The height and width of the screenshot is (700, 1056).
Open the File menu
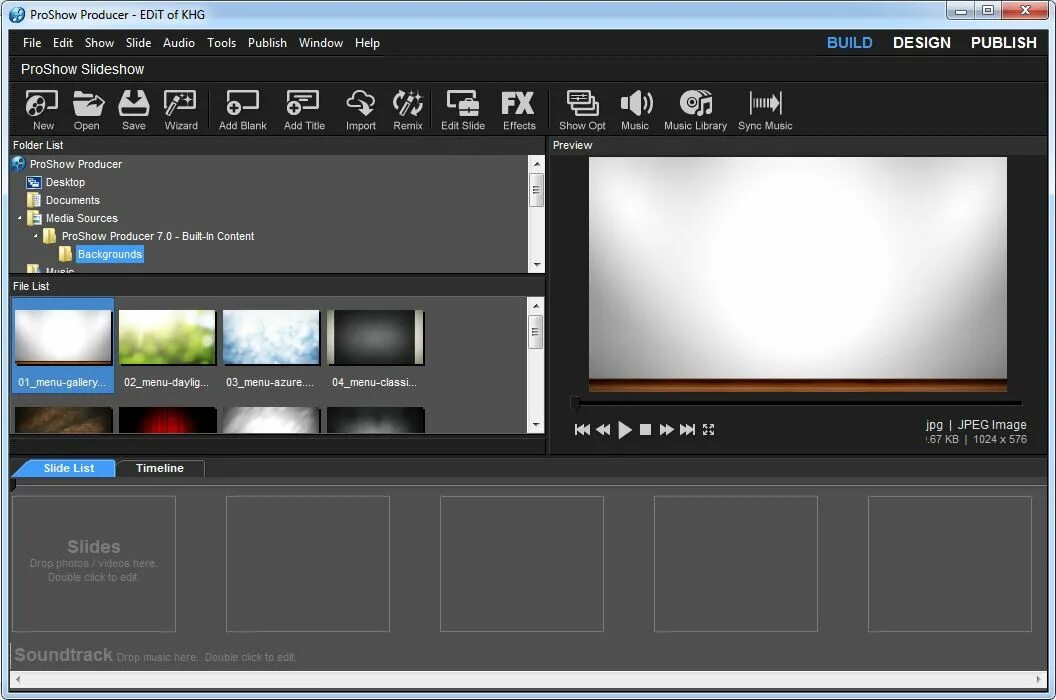[x=32, y=42]
